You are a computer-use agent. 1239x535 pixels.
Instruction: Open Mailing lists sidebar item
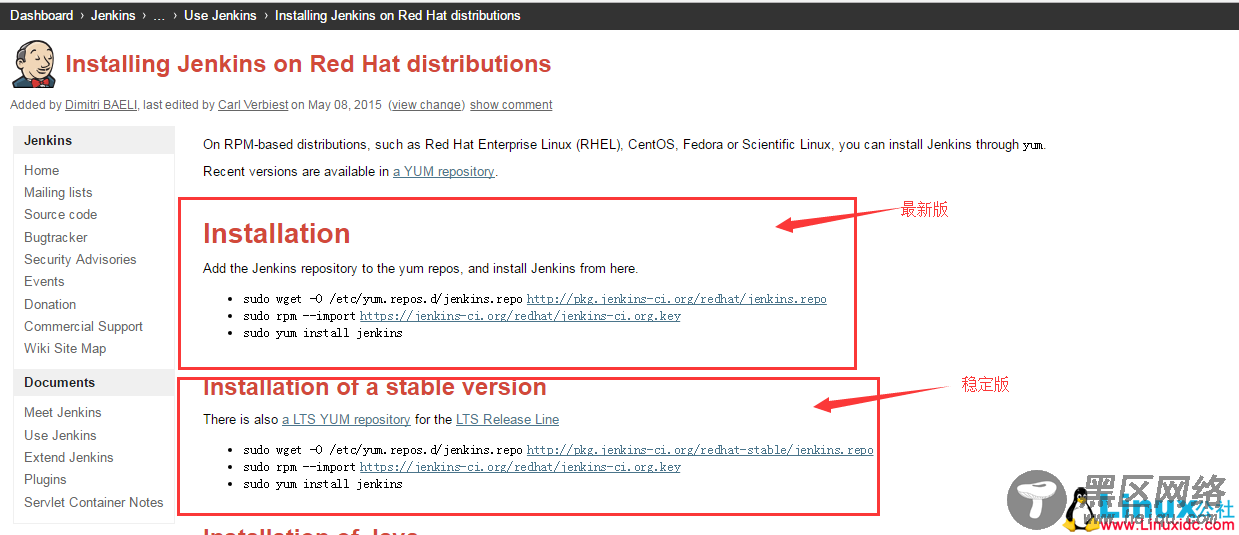[58, 192]
